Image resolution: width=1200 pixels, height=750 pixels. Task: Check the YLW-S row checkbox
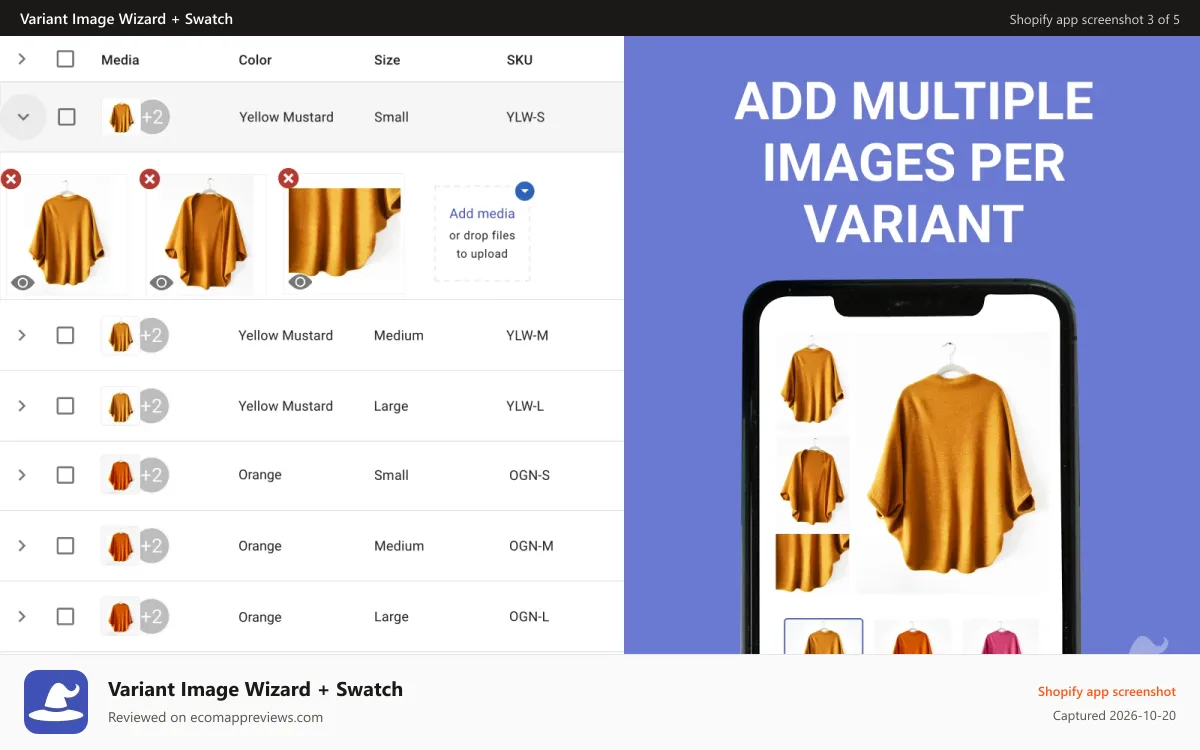pyautogui.click(x=66, y=117)
